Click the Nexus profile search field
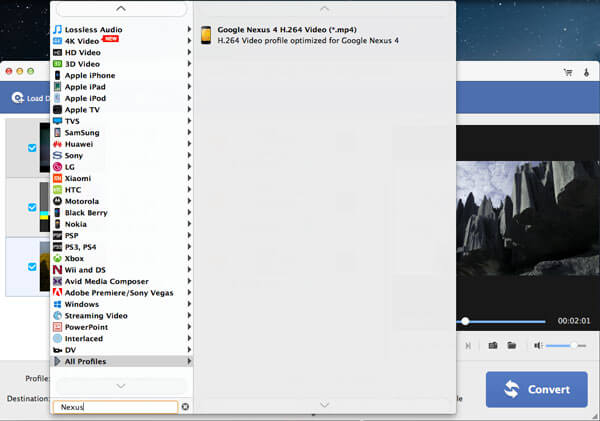 116,407
